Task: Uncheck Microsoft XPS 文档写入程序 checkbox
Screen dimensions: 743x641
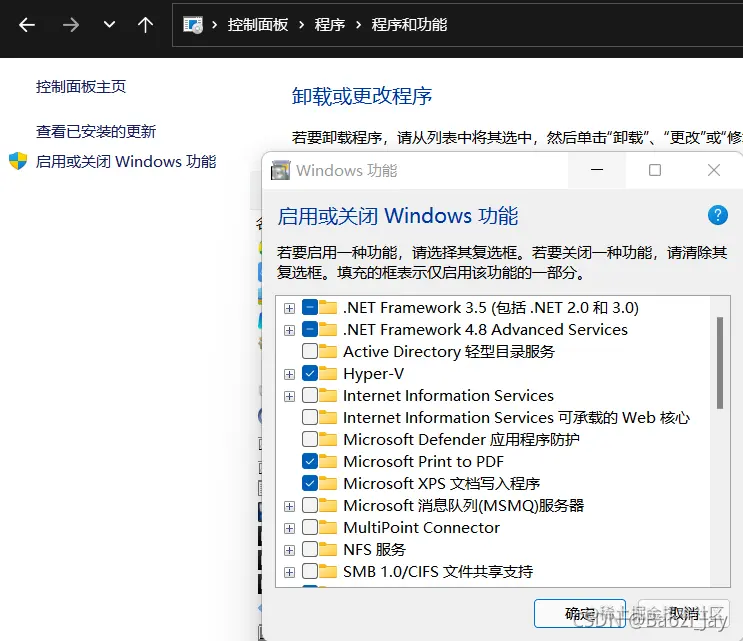Action: click(x=310, y=483)
